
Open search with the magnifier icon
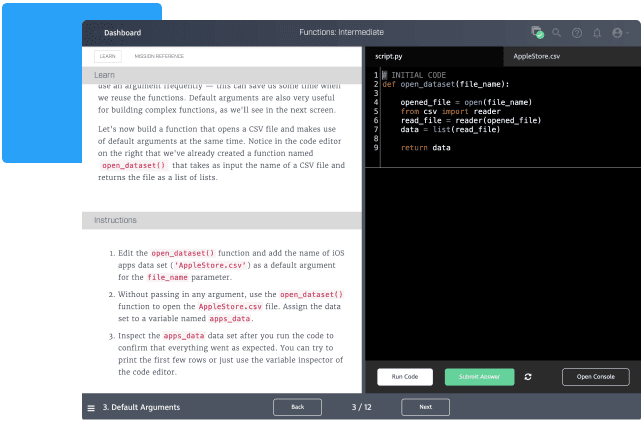click(x=557, y=33)
